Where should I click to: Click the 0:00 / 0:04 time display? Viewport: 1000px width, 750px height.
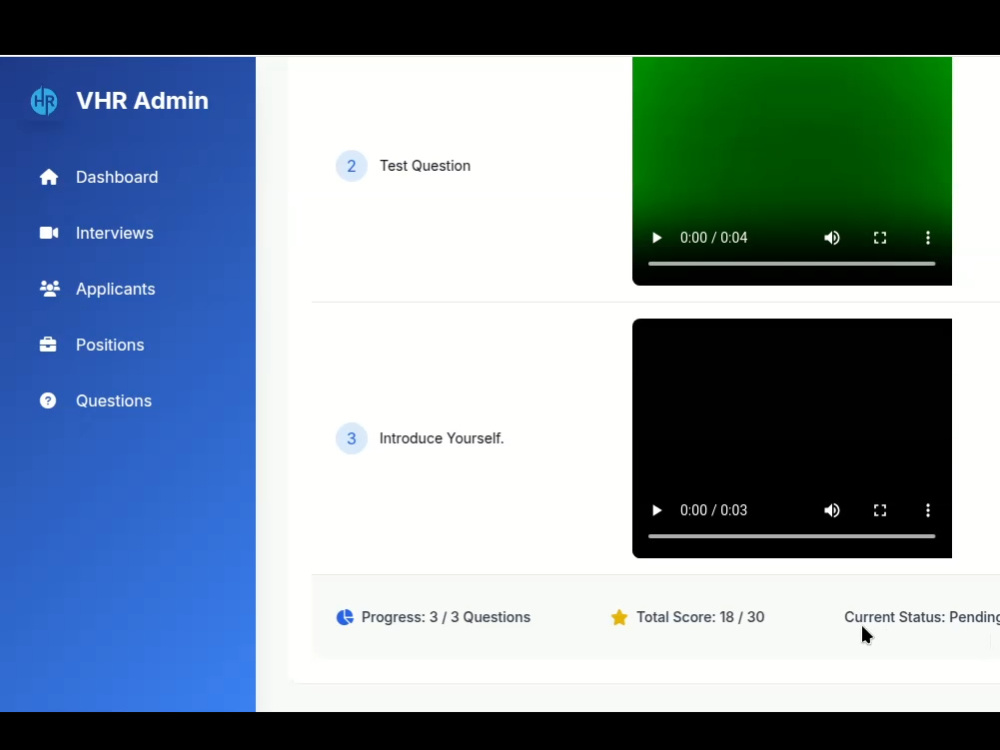[x=714, y=238]
